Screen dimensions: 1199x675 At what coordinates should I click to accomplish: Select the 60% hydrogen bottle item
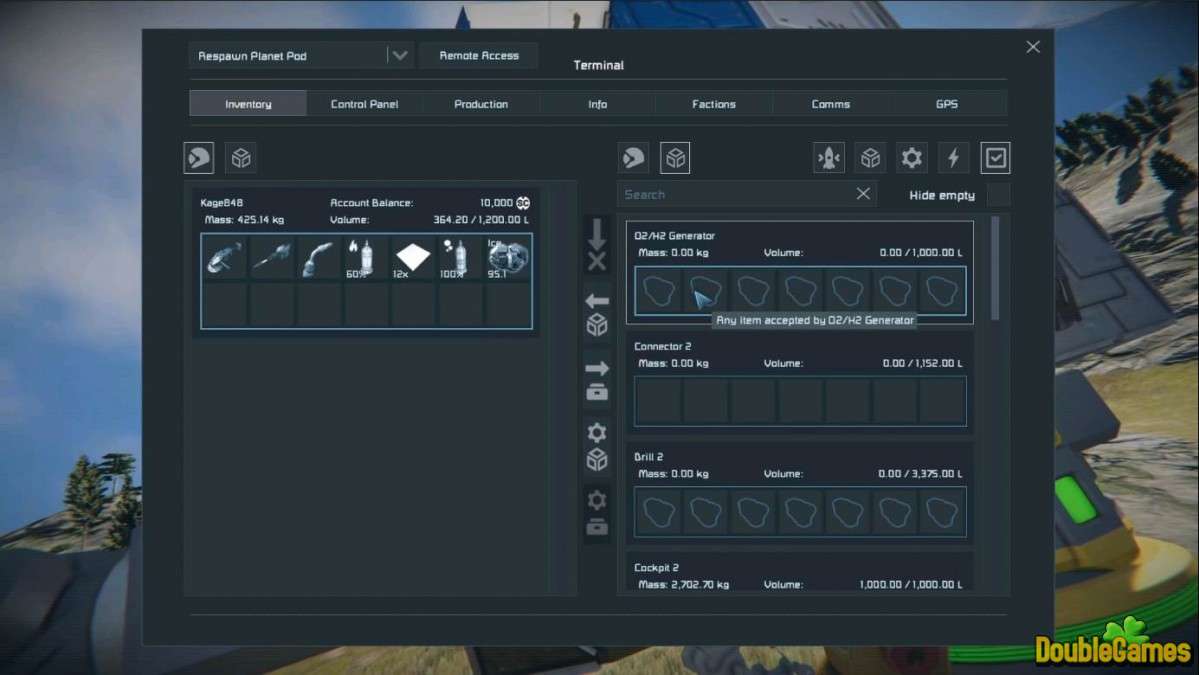[x=363, y=258]
